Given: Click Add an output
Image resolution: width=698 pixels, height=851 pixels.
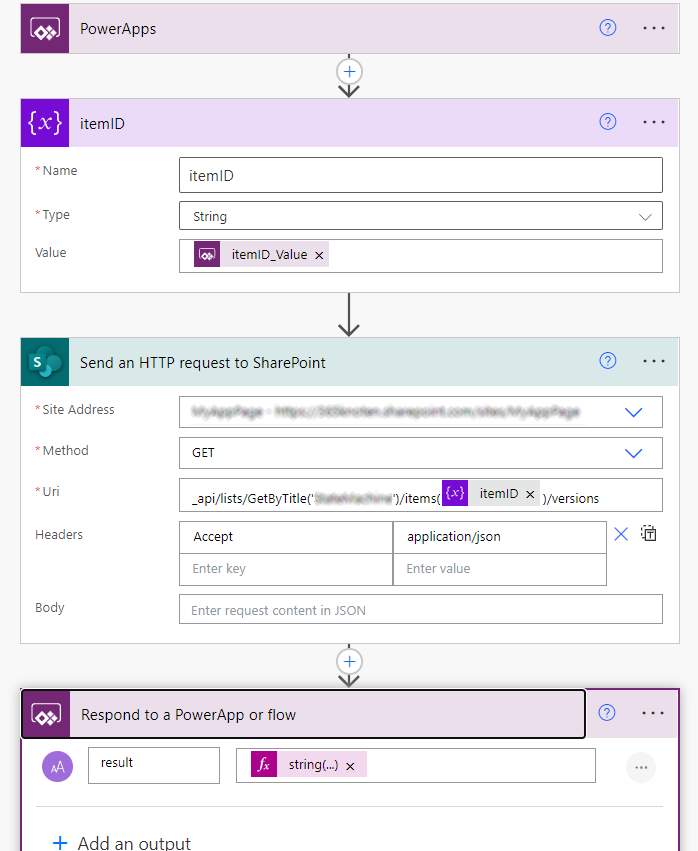Looking at the screenshot, I should pyautogui.click(x=122, y=843).
